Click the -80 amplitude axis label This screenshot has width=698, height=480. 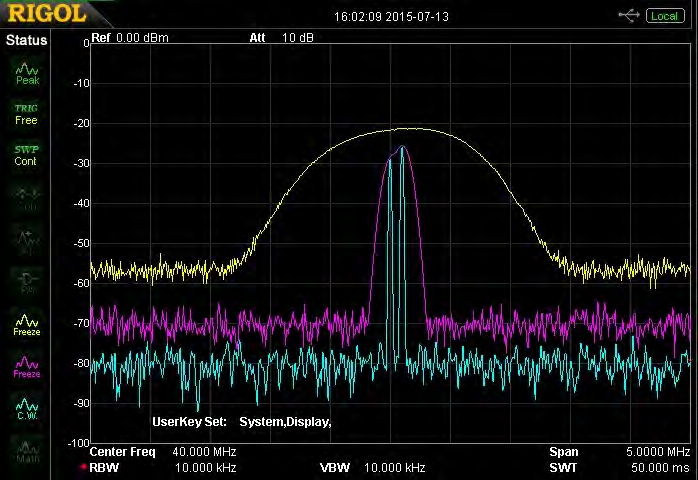(81, 363)
